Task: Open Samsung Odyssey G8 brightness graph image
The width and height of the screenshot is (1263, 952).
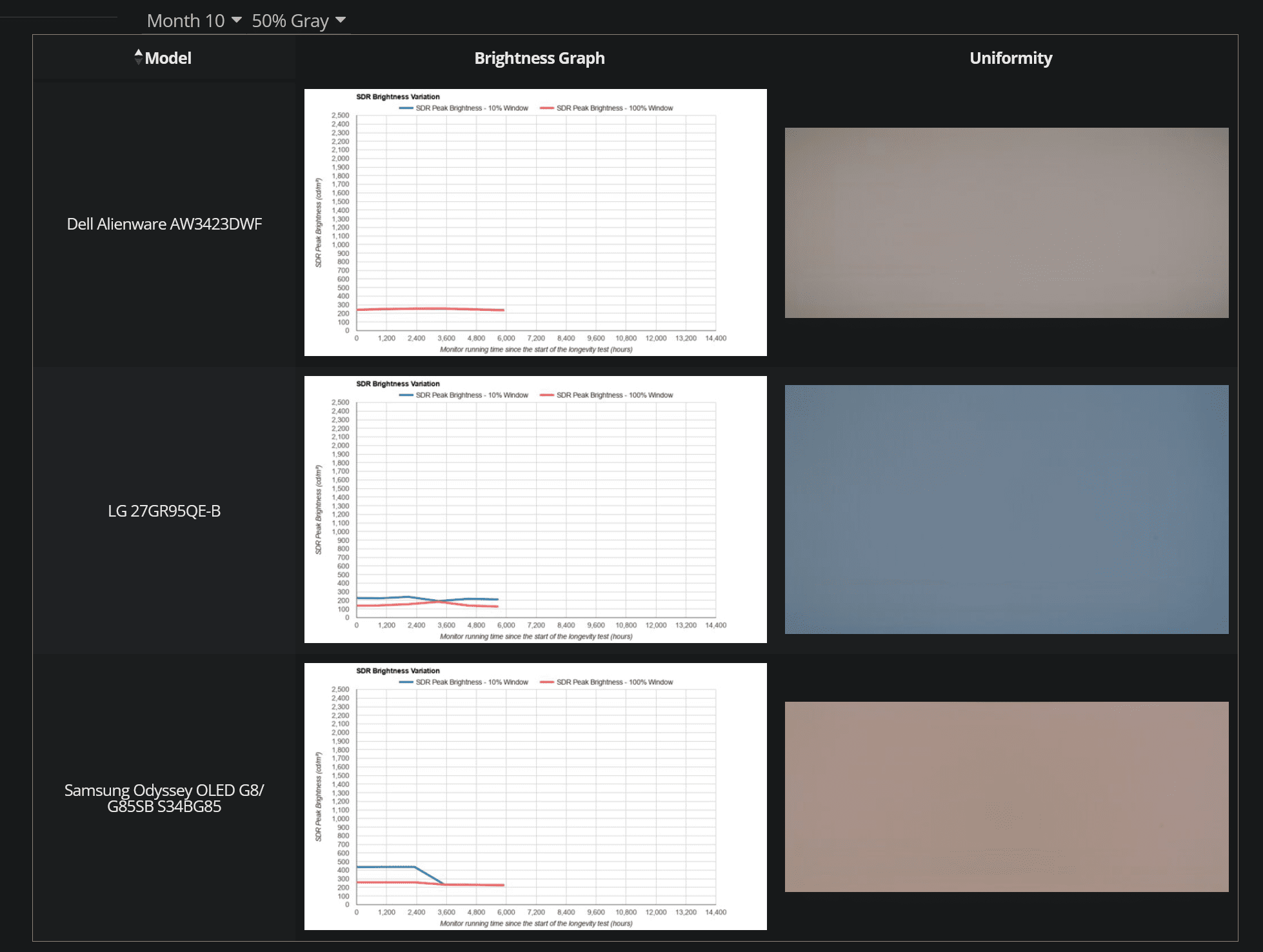Action: [535, 797]
